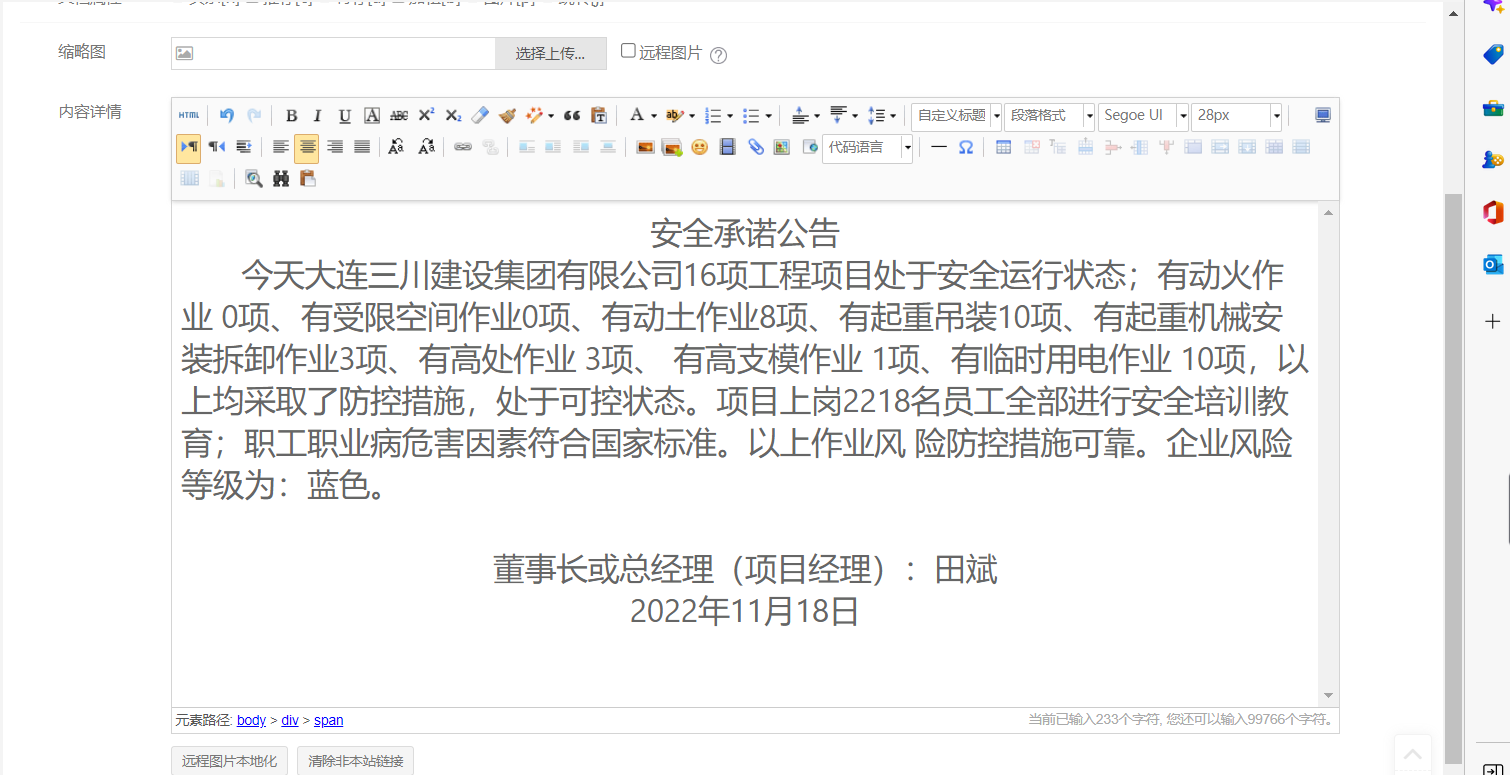
Task: Increase indent with first-line indent icon
Action: [243, 147]
